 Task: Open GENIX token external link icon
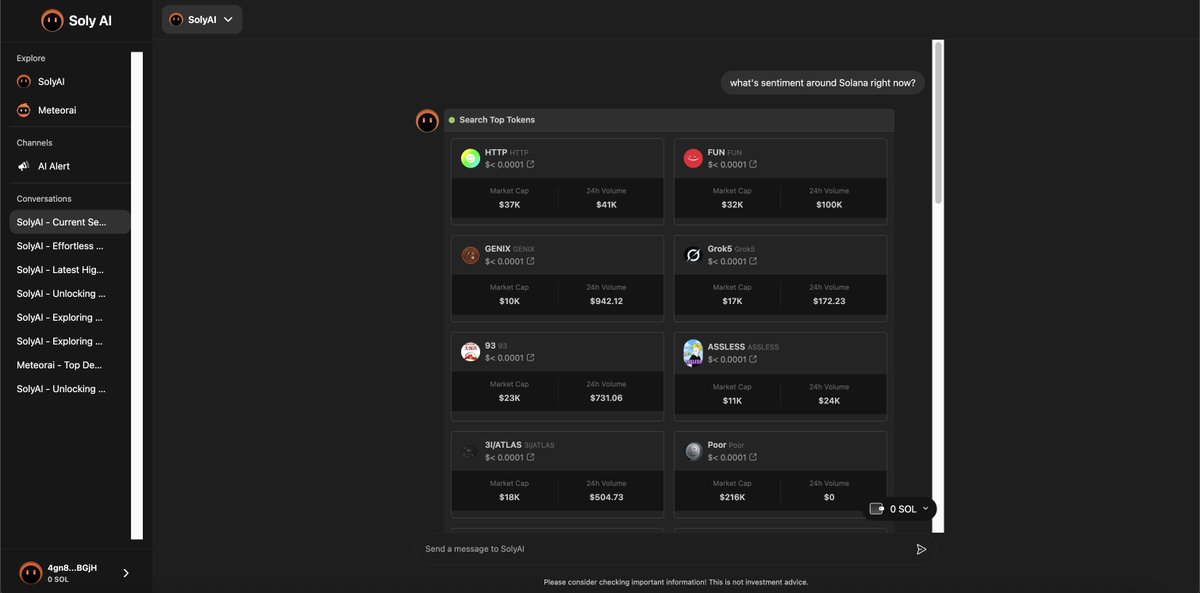531,261
